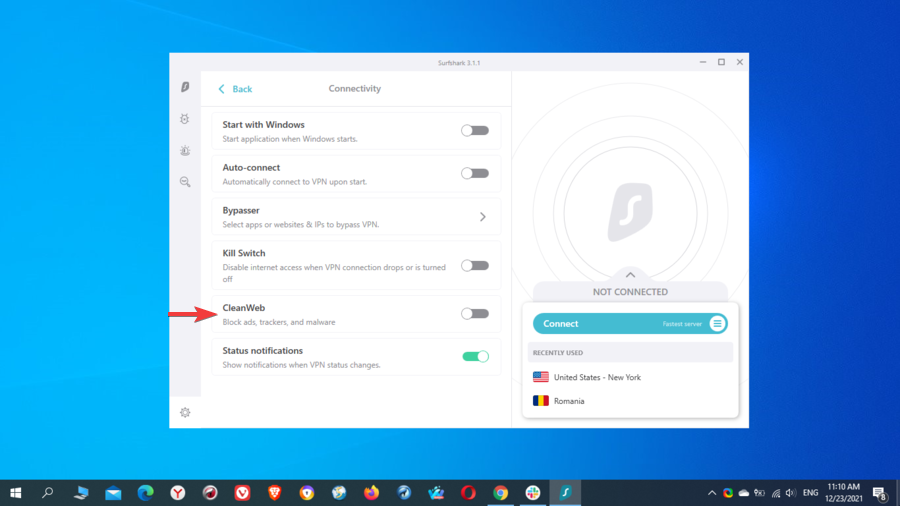Open Firefox from the taskbar

[x=371, y=493]
